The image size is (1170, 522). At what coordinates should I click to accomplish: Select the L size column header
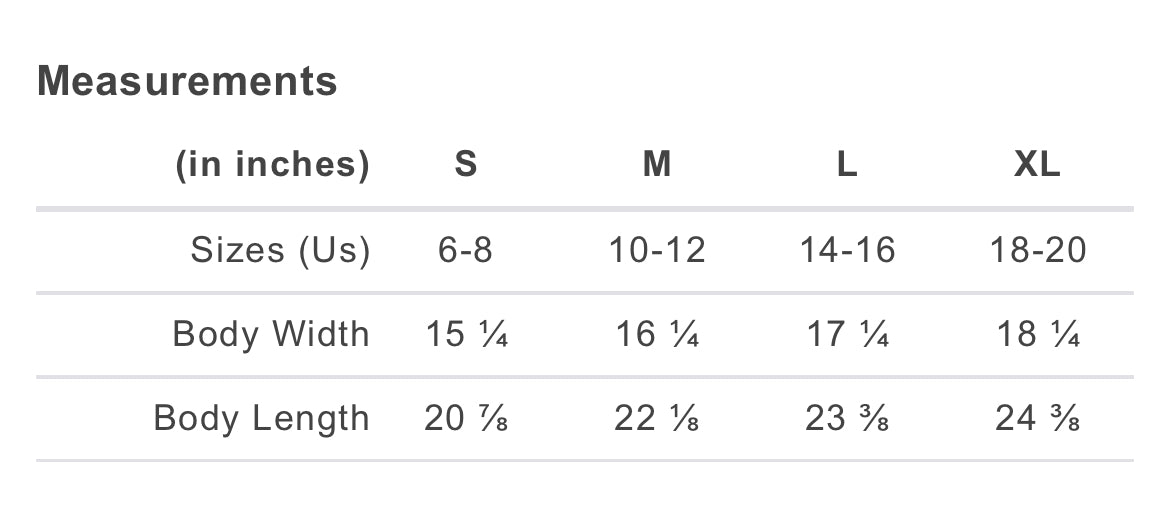tap(847, 164)
